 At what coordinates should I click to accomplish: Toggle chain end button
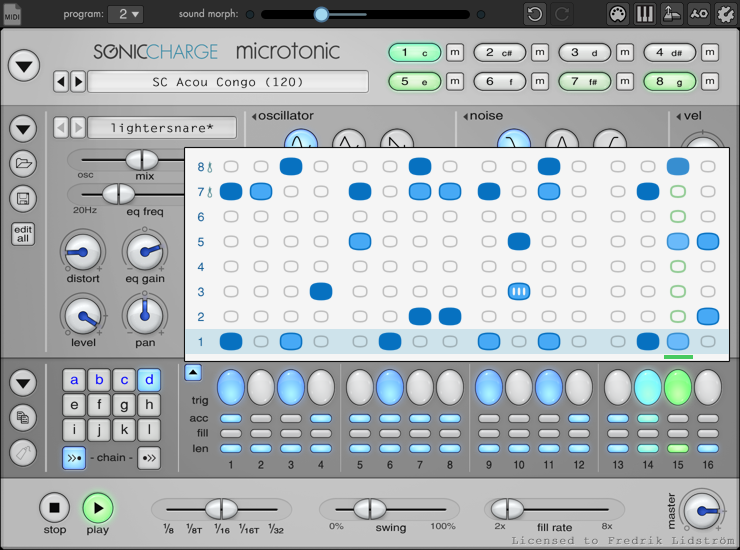tap(149, 458)
